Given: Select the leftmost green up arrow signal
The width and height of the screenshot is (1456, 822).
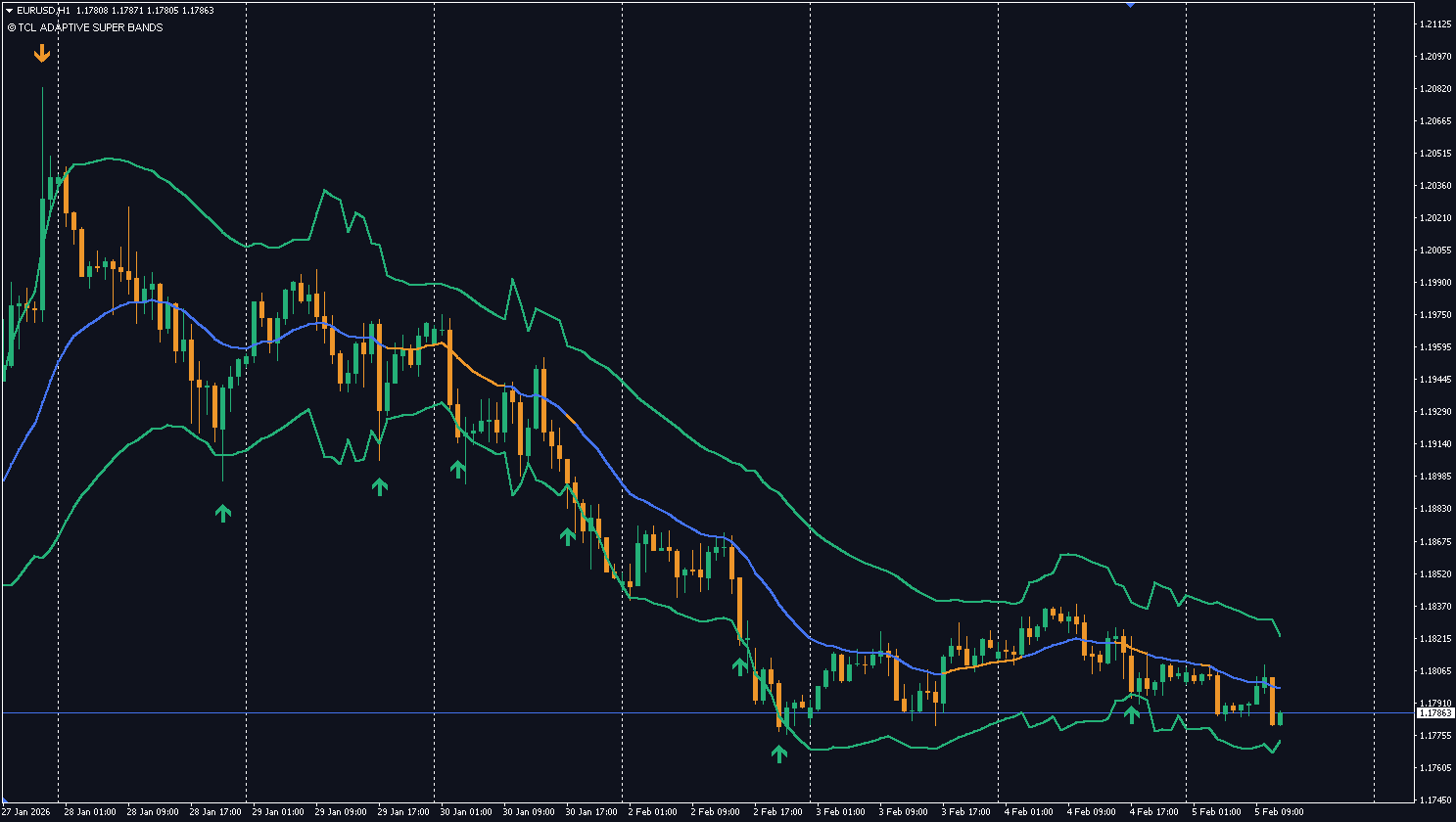Looking at the screenshot, I should click(223, 512).
